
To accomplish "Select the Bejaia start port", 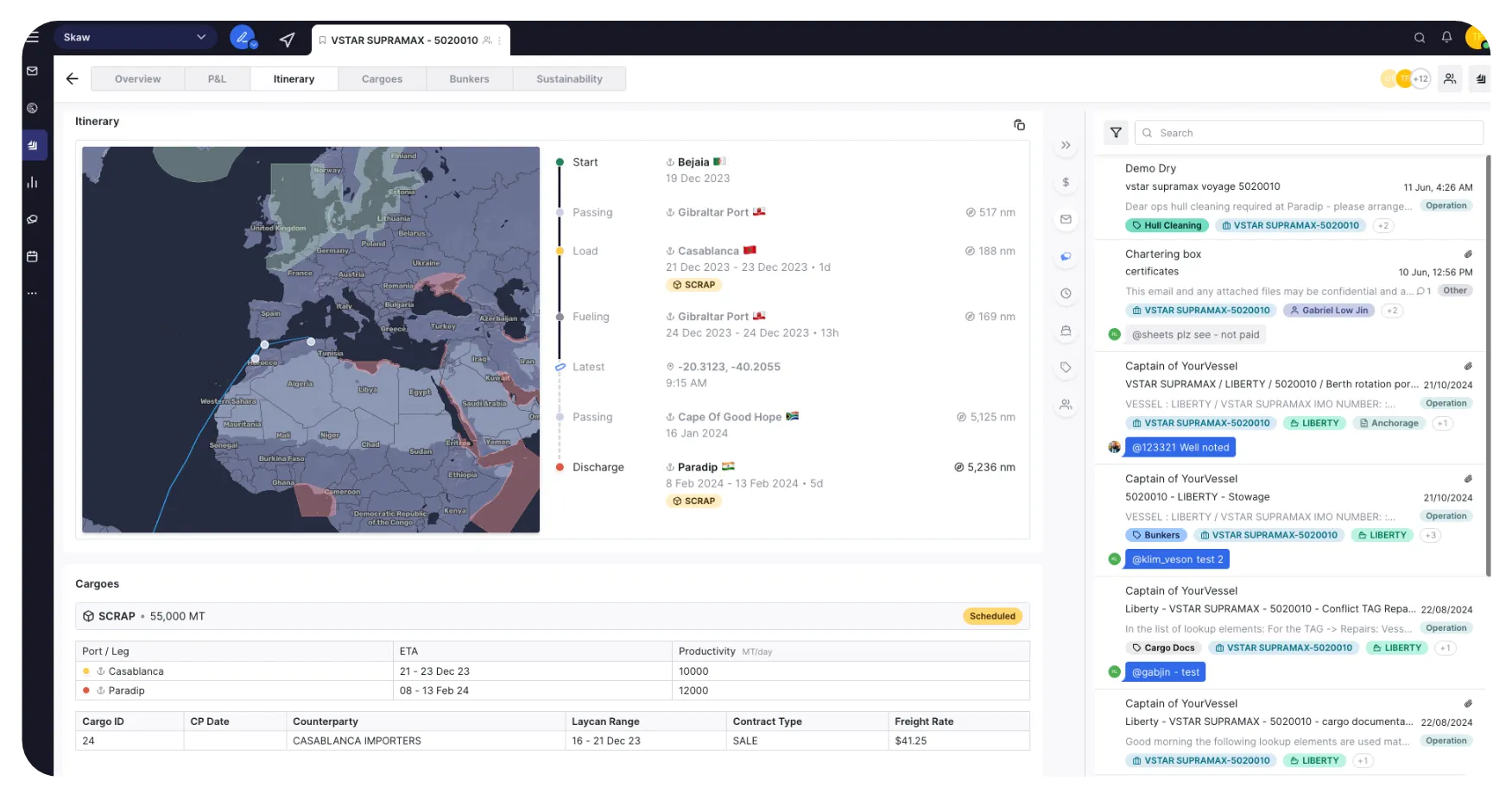I will click(x=693, y=162).
